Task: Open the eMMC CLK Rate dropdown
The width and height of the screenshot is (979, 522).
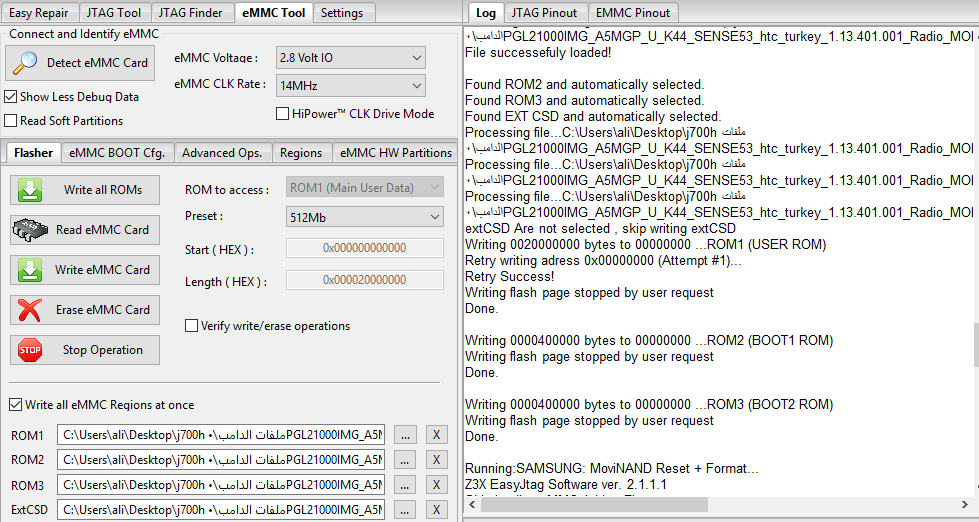Action: [x=351, y=86]
